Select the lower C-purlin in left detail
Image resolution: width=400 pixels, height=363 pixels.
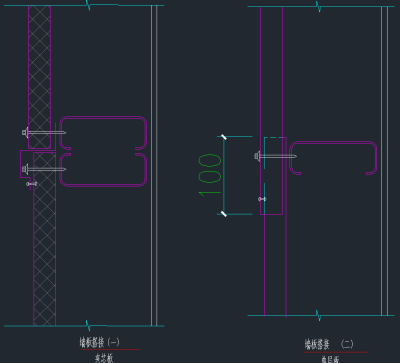coord(103,170)
